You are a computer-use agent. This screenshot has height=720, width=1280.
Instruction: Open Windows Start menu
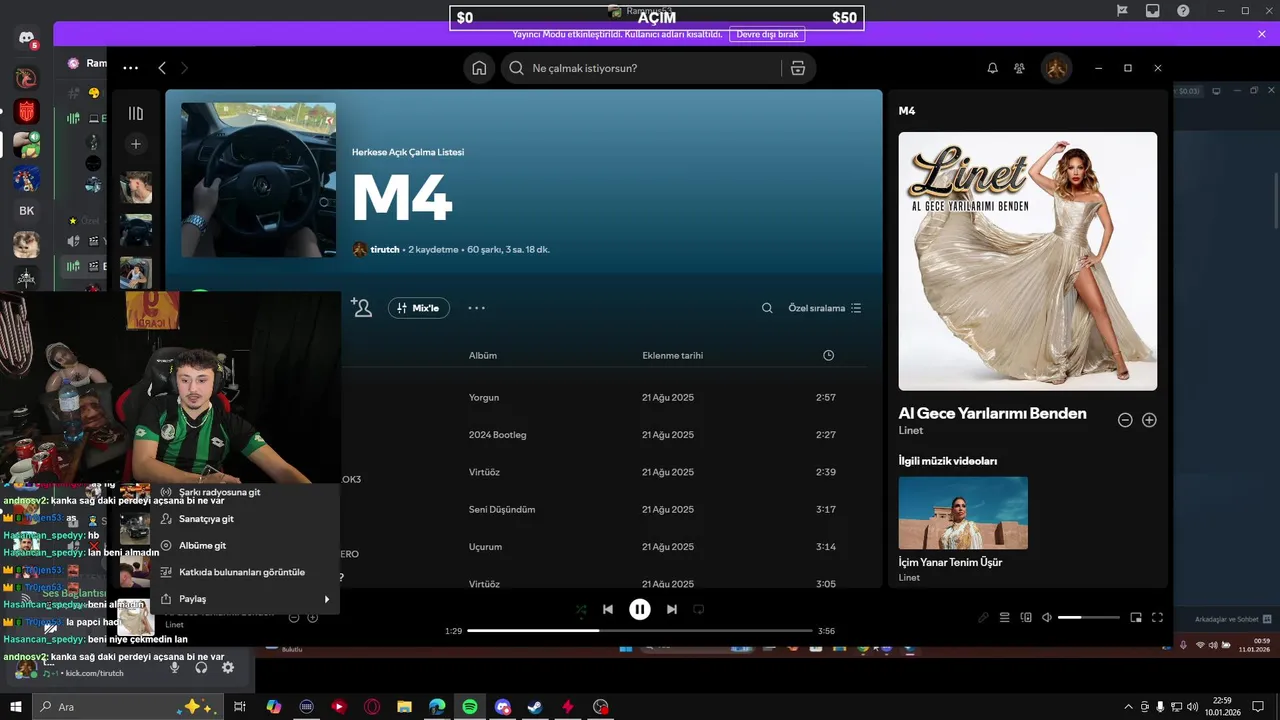tap(16, 707)
